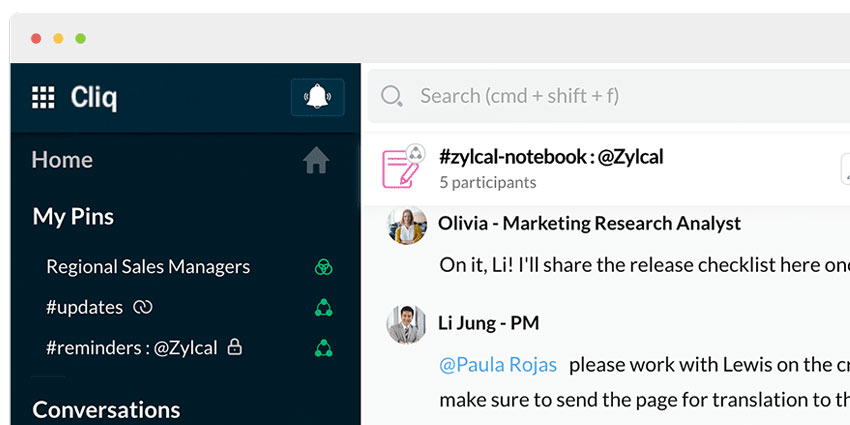
Task: Click the #updates channel status icon
Action: point(323,308)
